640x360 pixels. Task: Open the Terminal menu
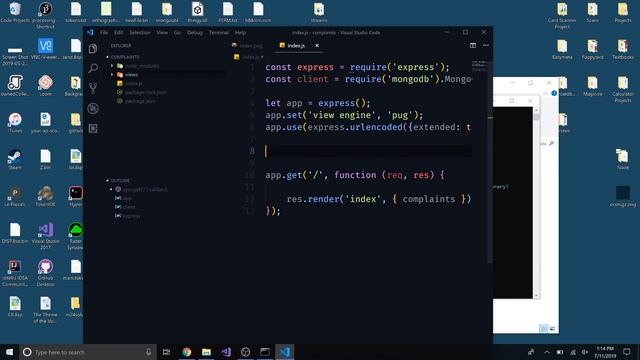tap(219, 32)
